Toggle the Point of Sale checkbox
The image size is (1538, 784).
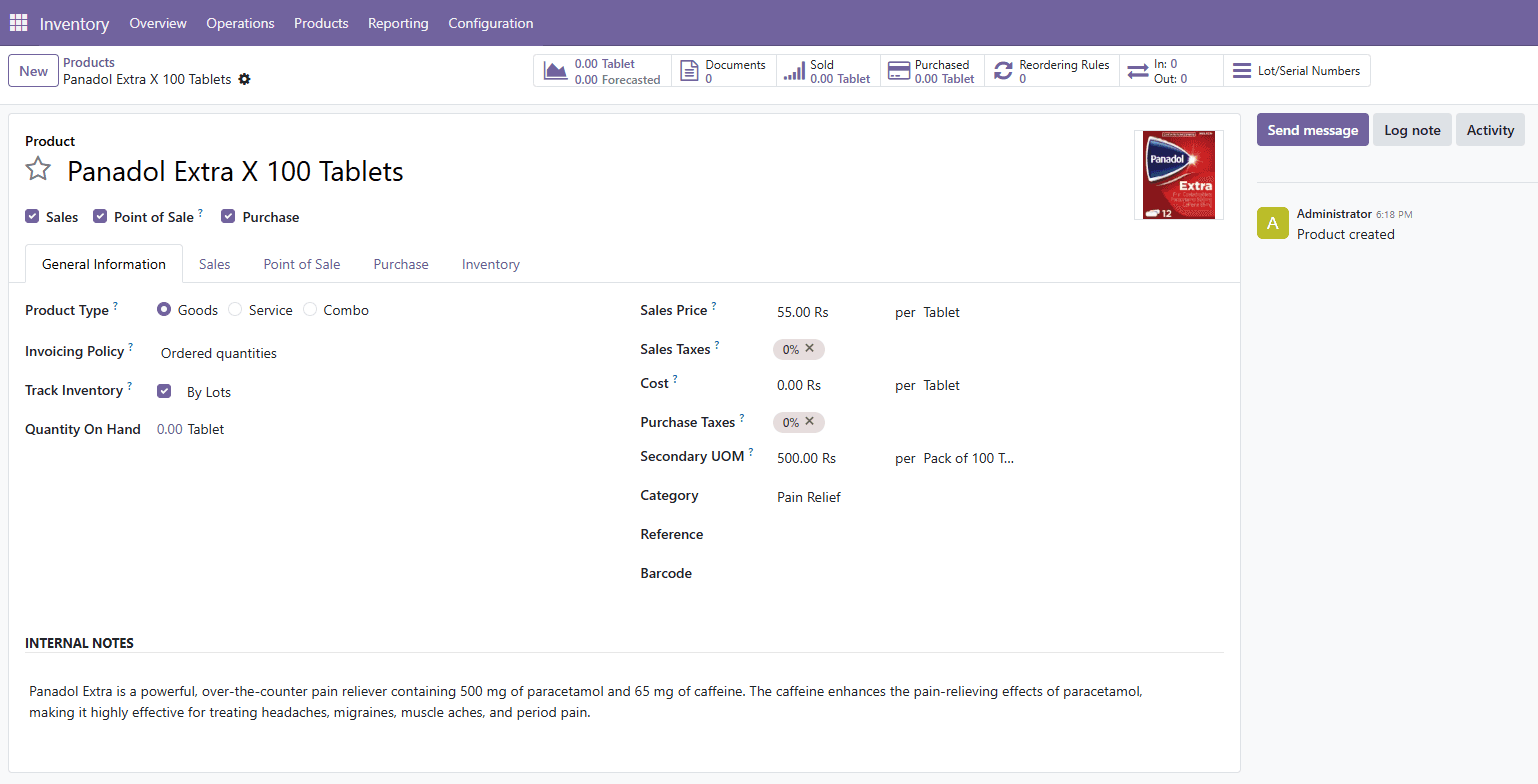click(x=100, y=216)
